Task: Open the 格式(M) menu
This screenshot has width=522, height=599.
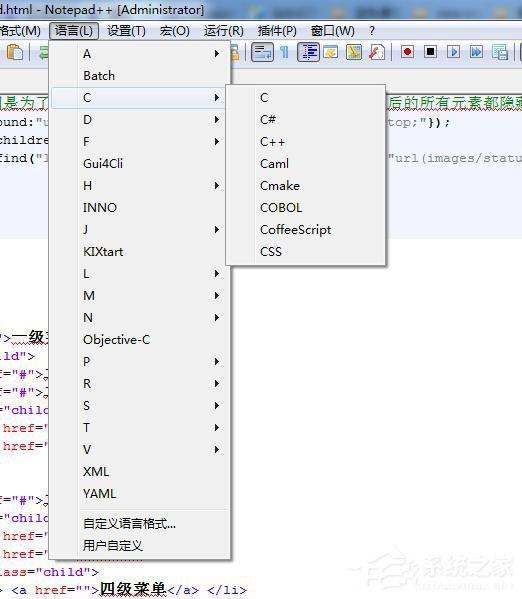Action: 20,31
